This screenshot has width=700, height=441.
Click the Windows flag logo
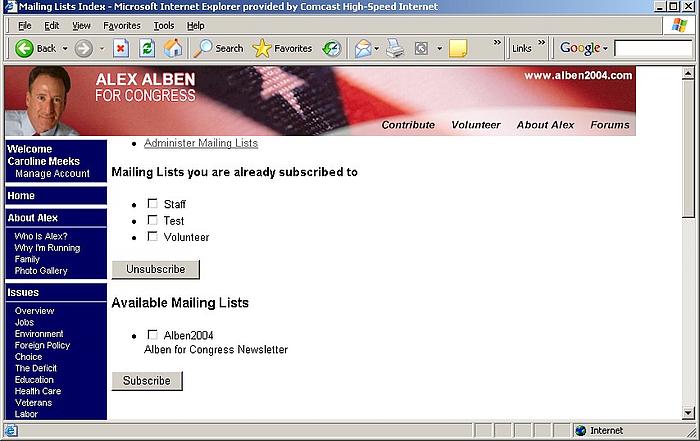pyautogui.click(x=679, y=25)
